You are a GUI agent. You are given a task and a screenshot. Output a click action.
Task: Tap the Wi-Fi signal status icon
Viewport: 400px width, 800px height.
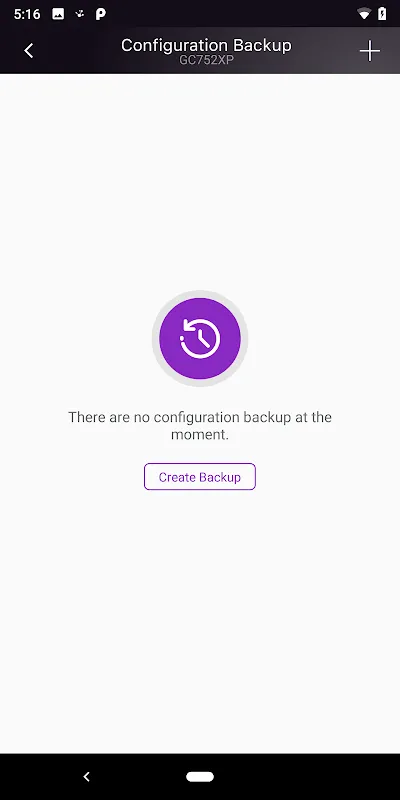pos(364,14)
